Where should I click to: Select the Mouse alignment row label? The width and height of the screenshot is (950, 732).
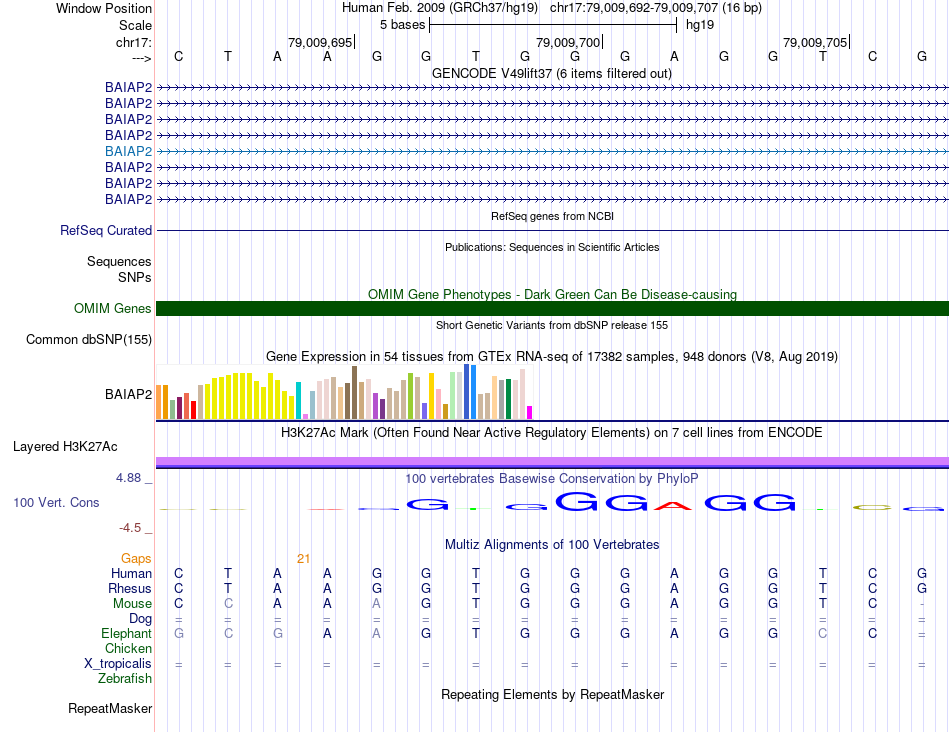[x=132, y=604]
